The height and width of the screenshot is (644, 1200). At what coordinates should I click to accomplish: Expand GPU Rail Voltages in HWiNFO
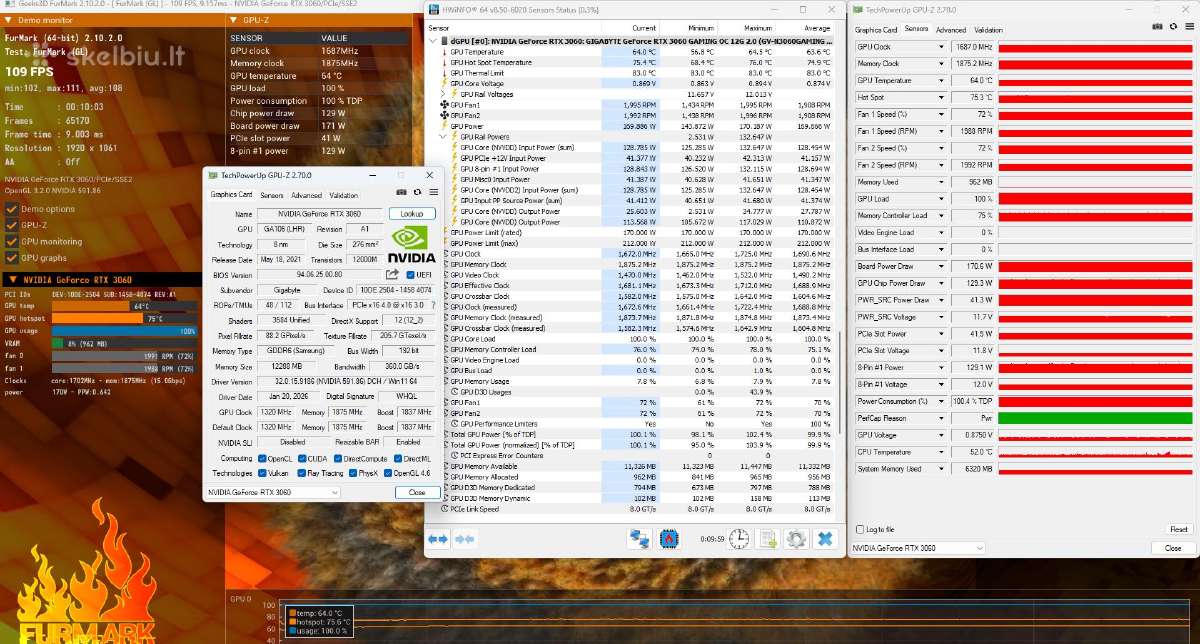point(443,94)
